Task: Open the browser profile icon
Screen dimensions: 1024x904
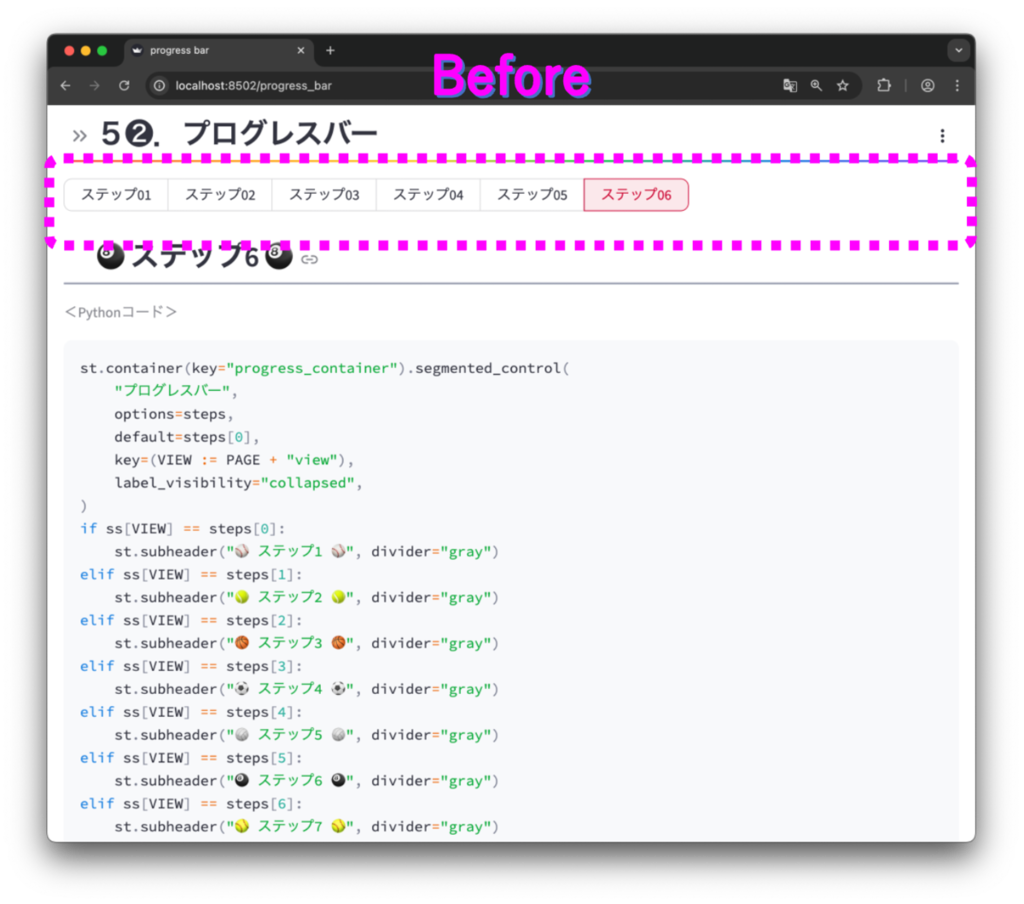Action: (x=927, y=86)
